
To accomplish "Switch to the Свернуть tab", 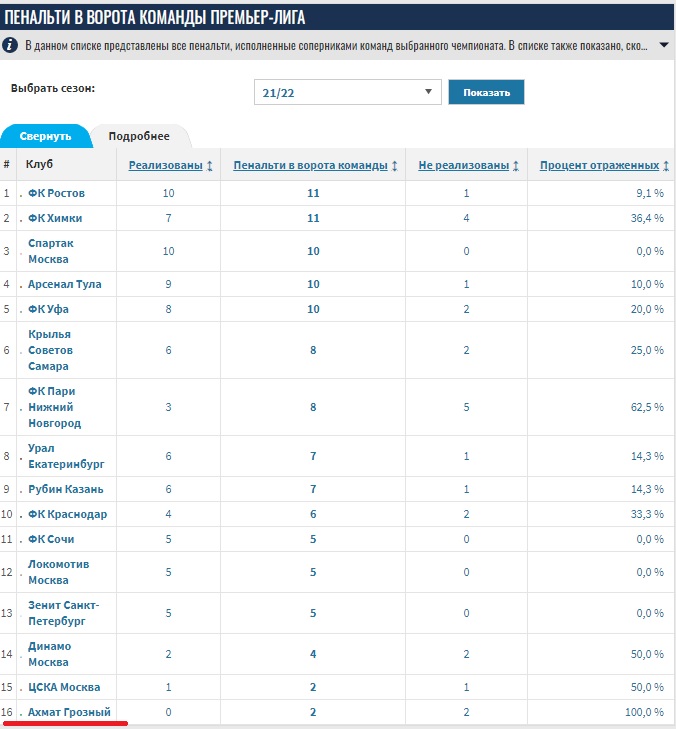I will click(x=46, y=136).
